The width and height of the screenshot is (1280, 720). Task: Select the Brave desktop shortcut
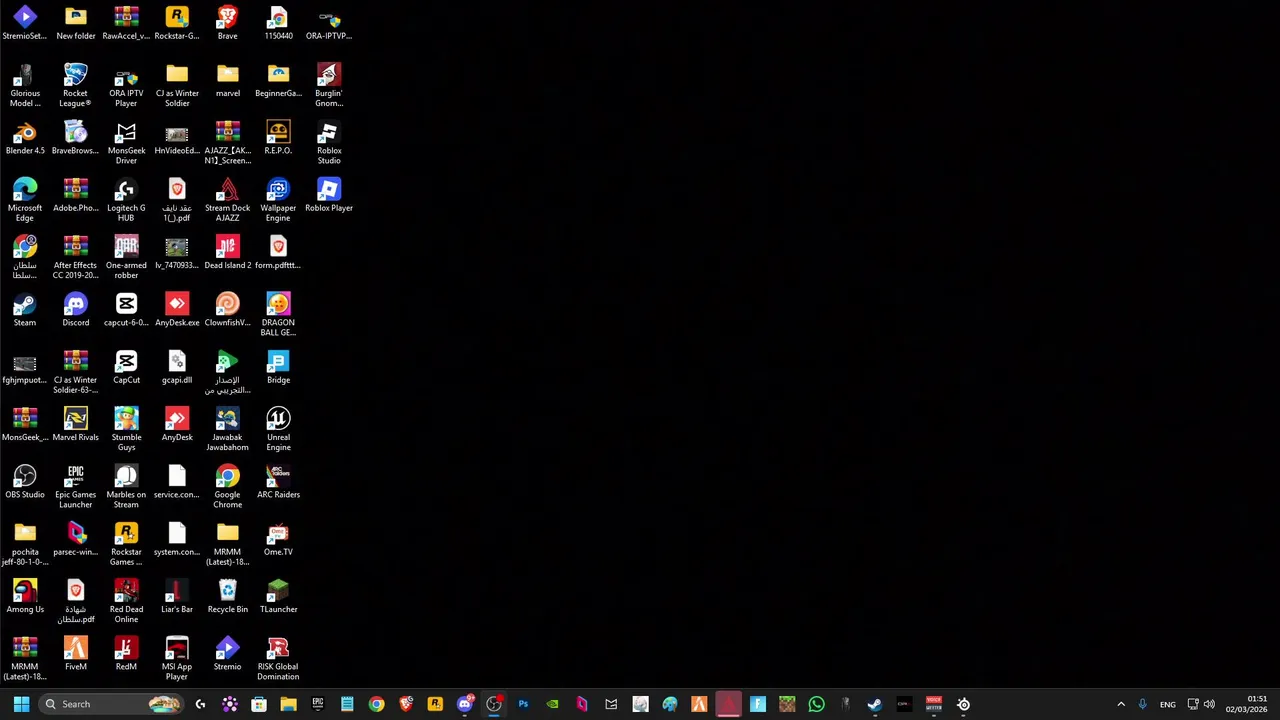click(227, 23)
